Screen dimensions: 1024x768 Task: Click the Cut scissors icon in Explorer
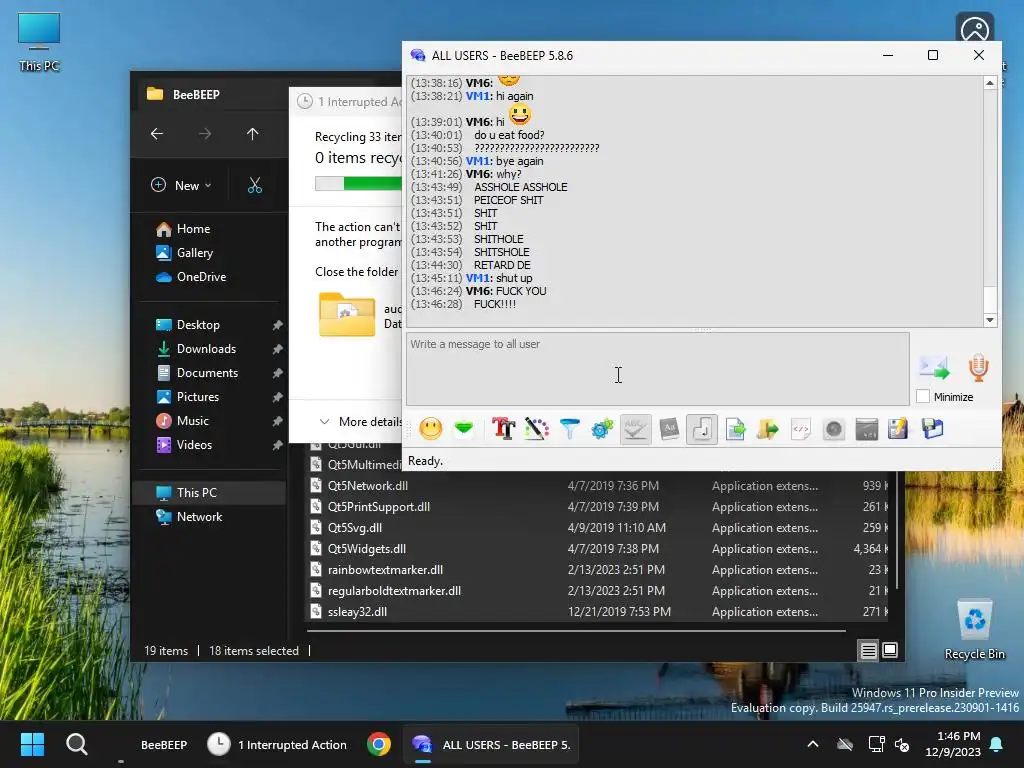tap(255, 185)
